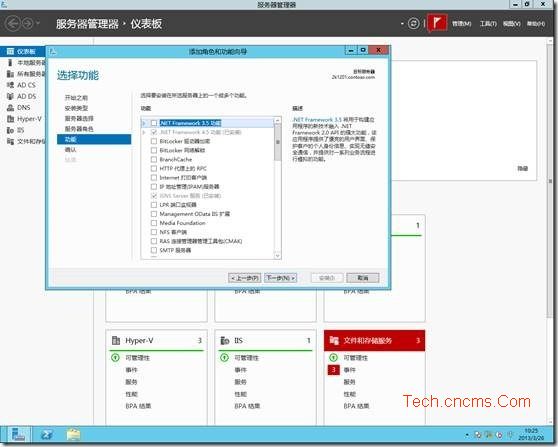Check the SMTP 服务器 checkbox
This screenshot has height=447, width=558.
(154, 250)
